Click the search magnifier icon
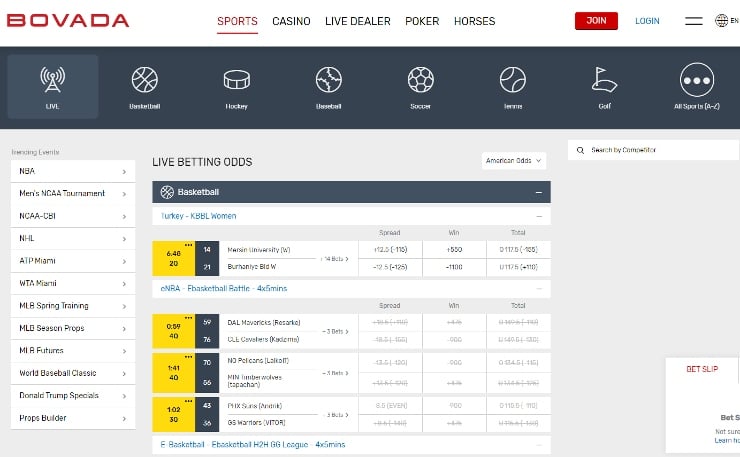The height and width of the screenshot is (457, 740). (580, 150)
